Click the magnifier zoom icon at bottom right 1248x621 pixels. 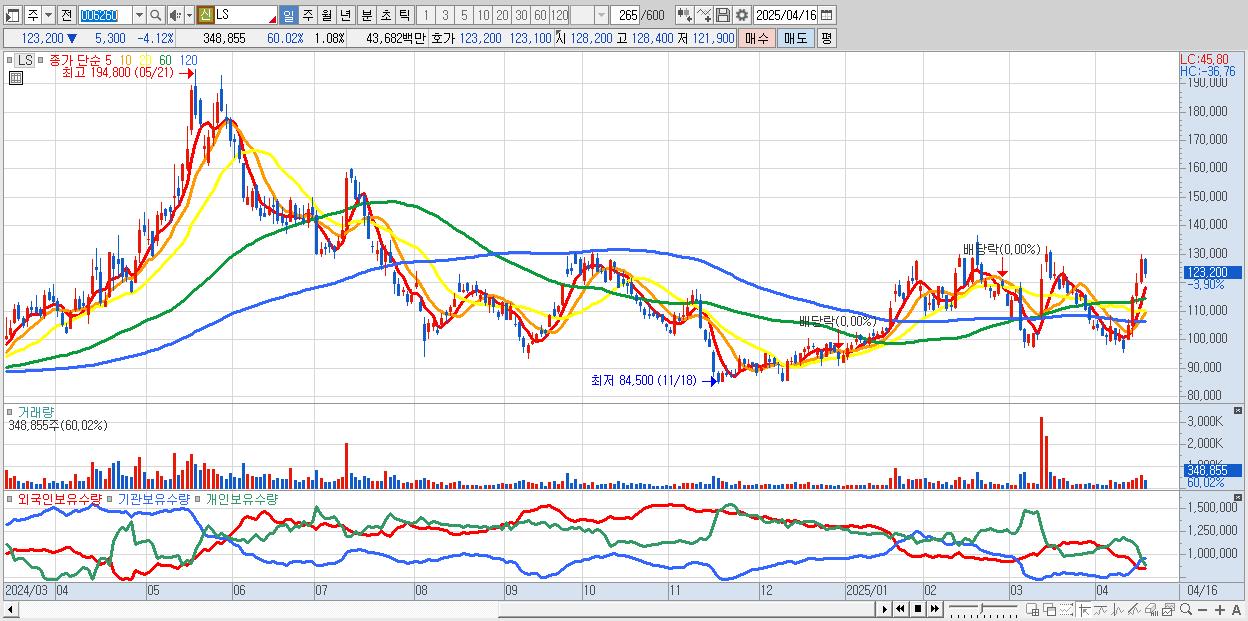coord(1186,609)
